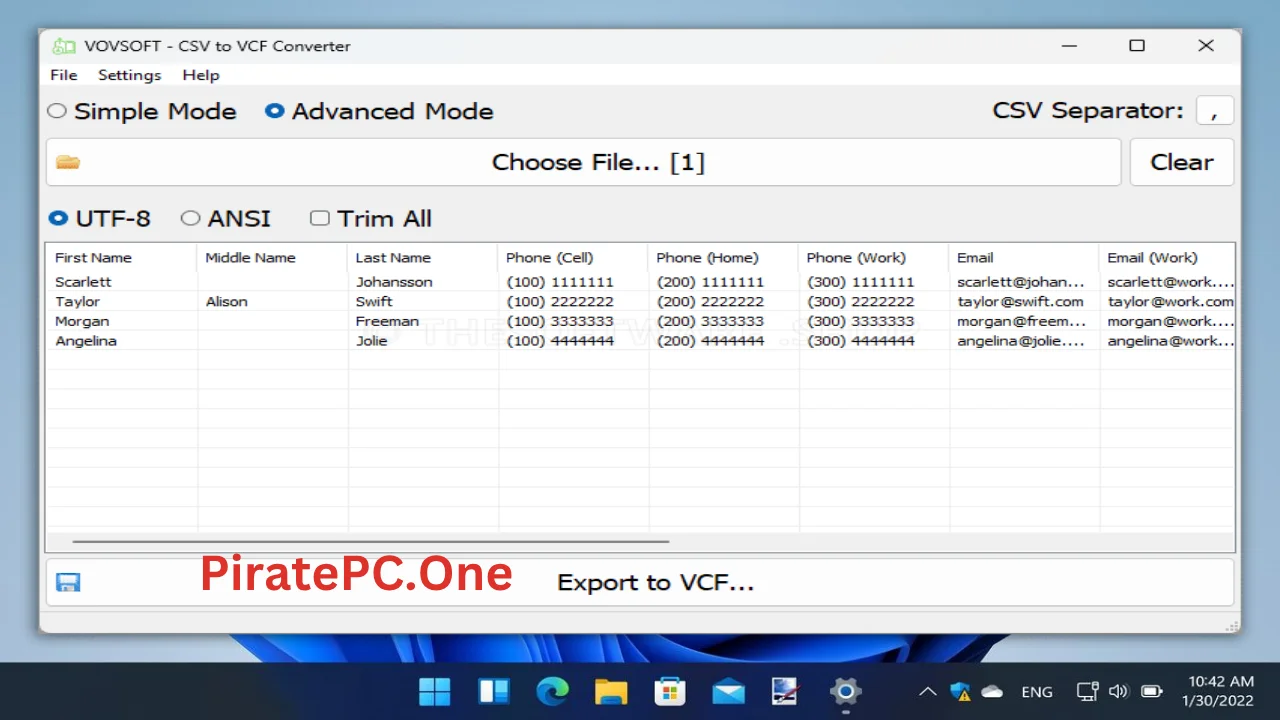Show hidden system tray icons
The image size is (1280, 720).
tap(928, 691)
